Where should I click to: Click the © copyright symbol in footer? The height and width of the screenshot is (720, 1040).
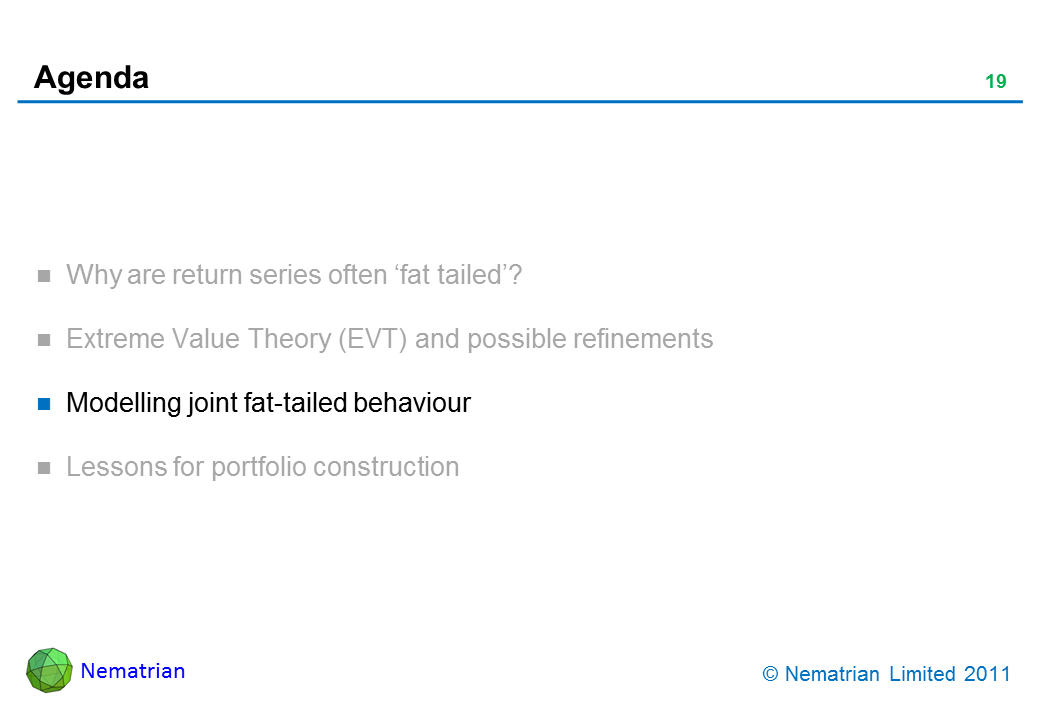(x=770, y=675)
